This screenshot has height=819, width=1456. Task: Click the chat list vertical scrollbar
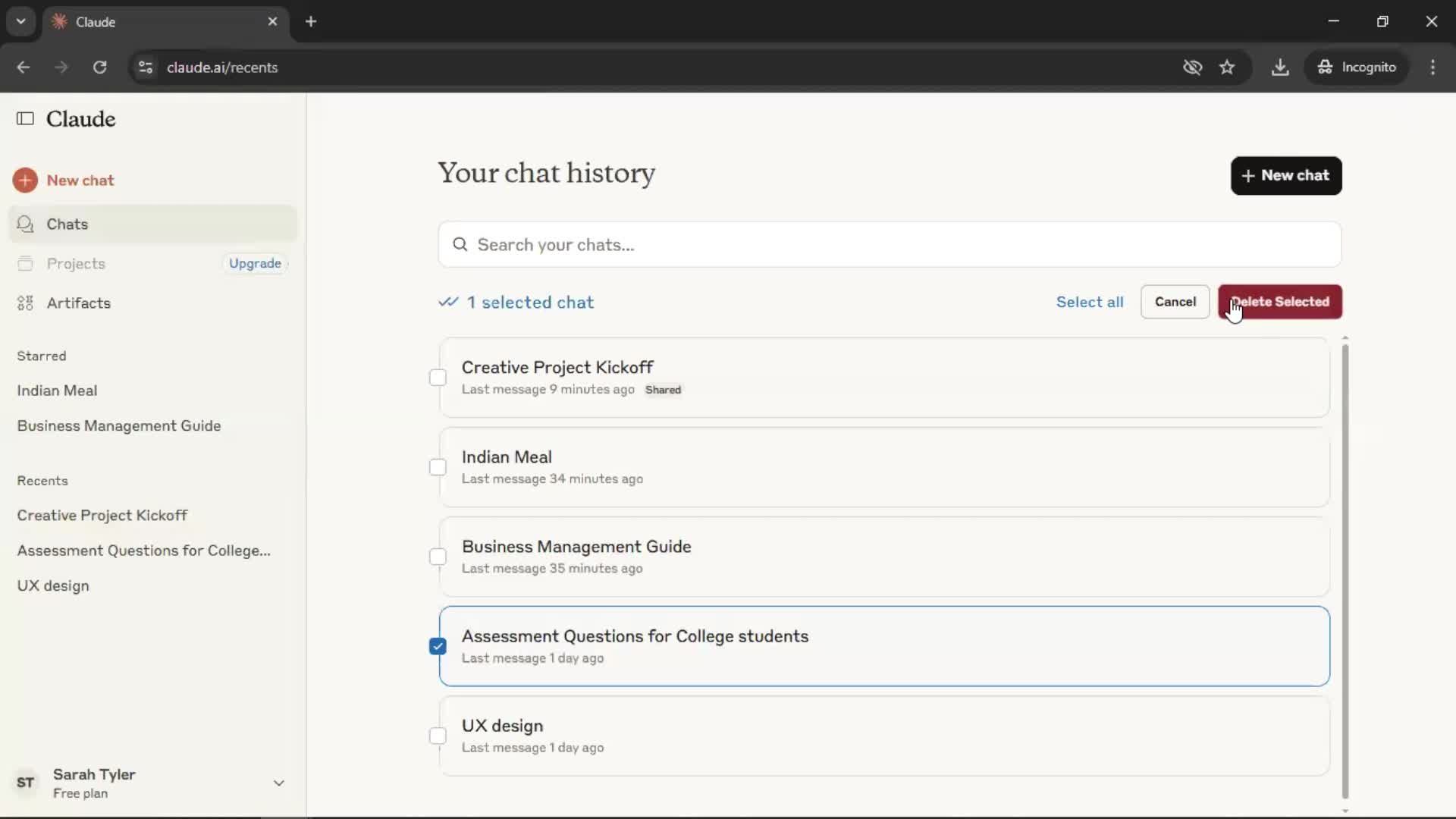[1345, 571]
